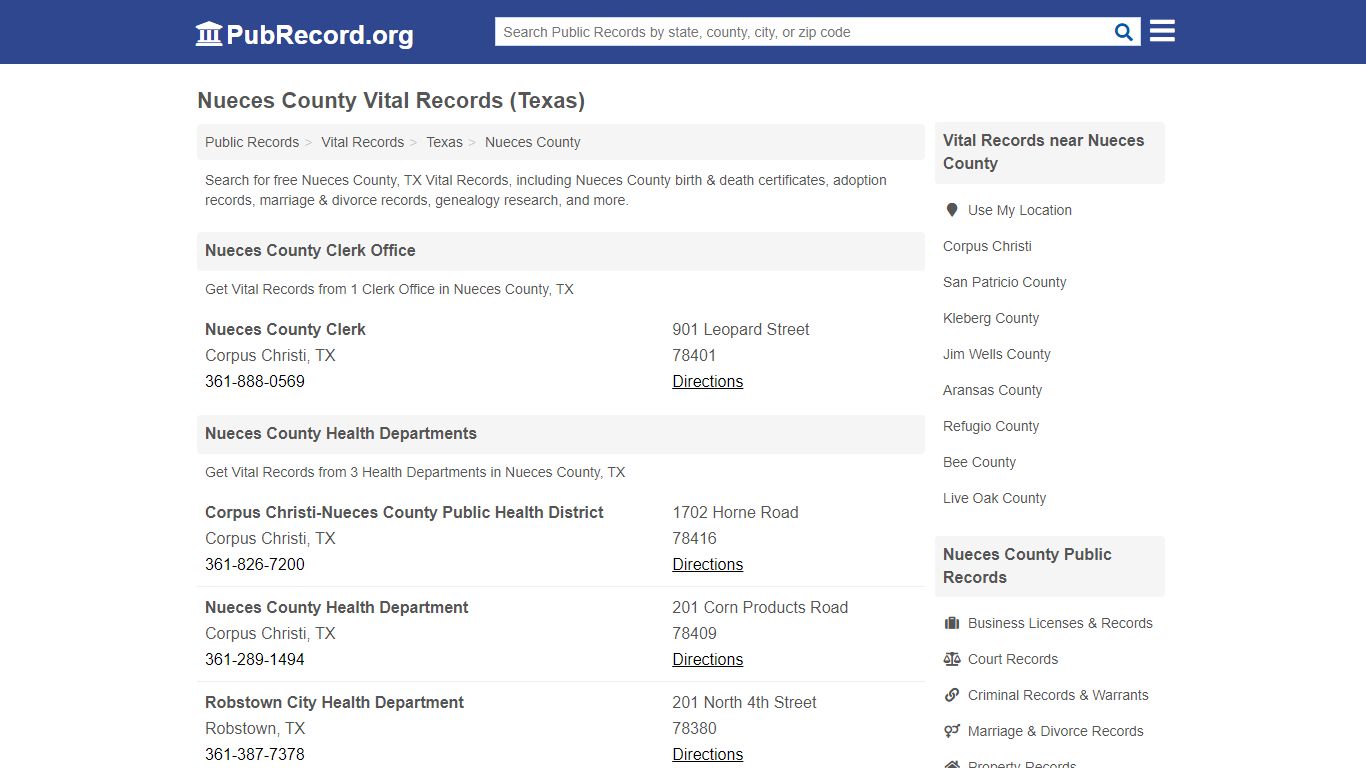Call Nueces County Clerk at 361-888-0569
This screenshot has height=768, width=1366.
(255, 381)
